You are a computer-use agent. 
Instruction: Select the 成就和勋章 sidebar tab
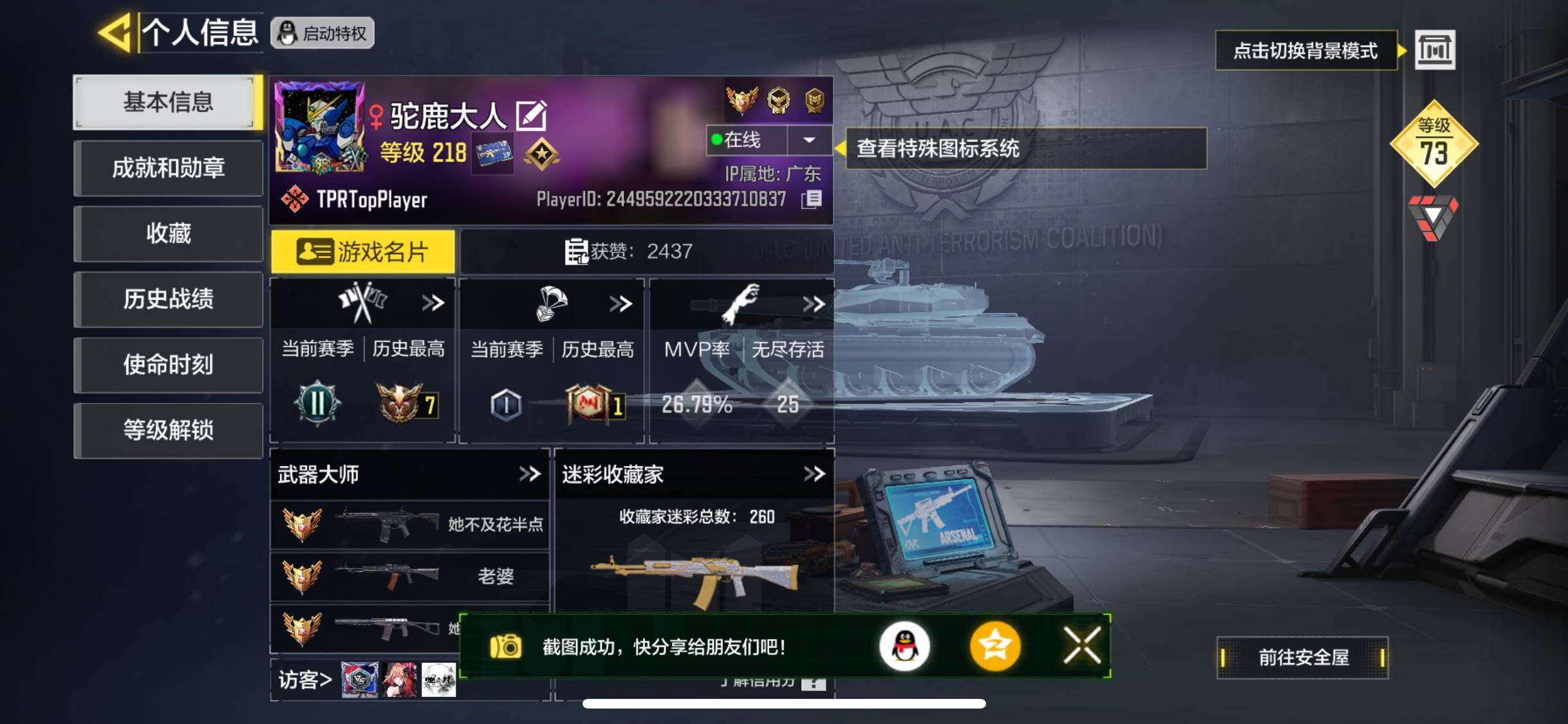click(168, 168)
